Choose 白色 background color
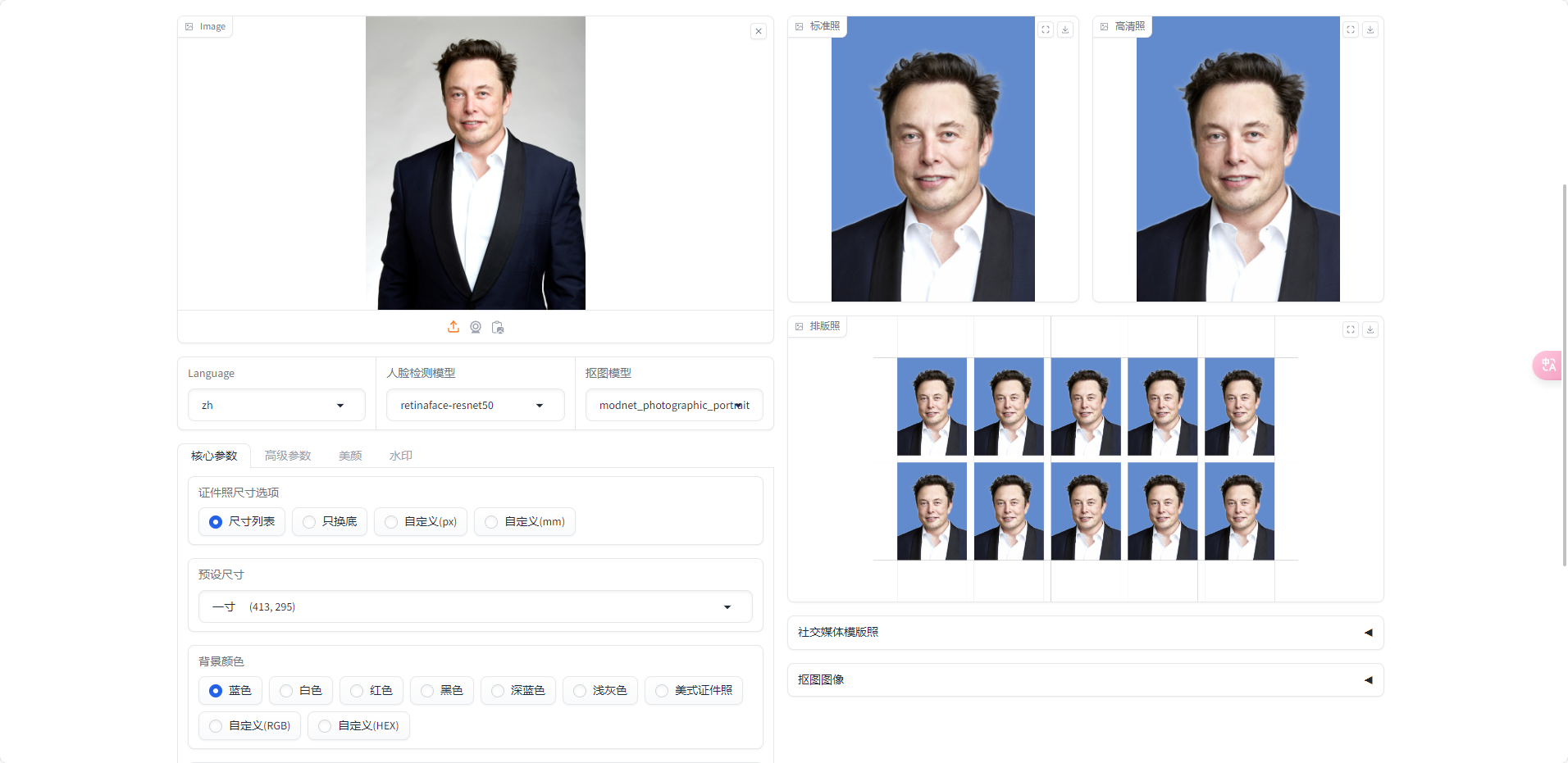 pyautogui.click(x=301, y=691)
